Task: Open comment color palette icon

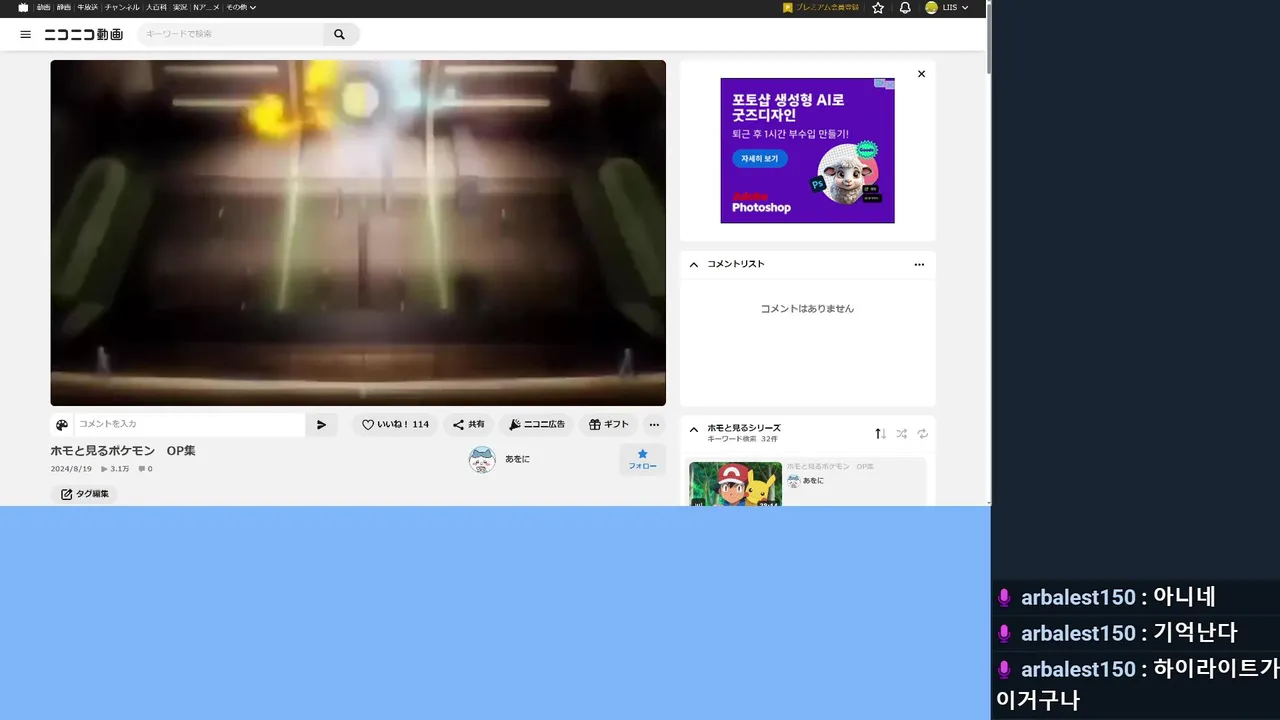Action: [62, 425]
